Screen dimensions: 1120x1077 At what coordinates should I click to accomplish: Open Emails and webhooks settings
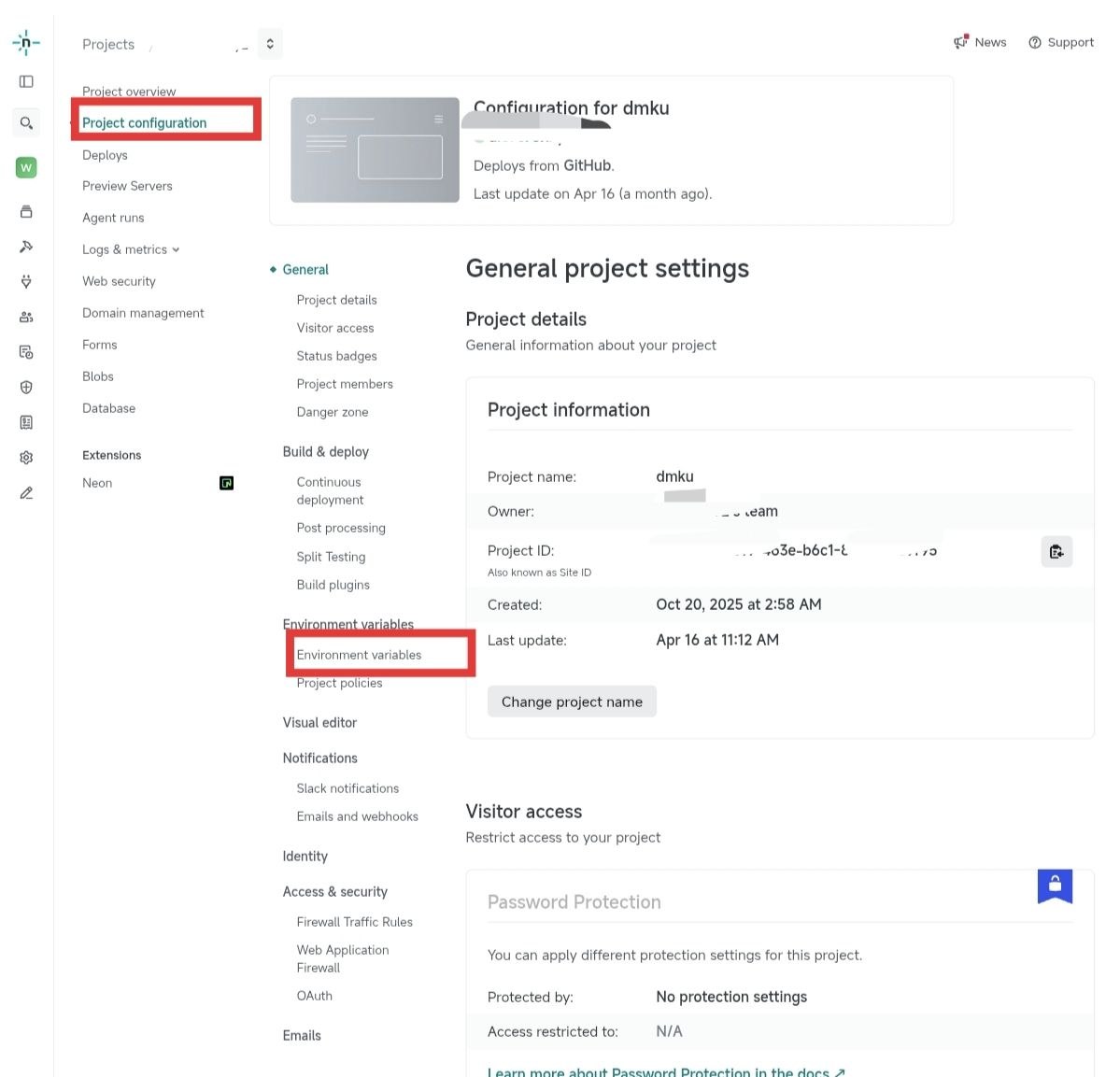pyautogui.click(x=357, y=816)
